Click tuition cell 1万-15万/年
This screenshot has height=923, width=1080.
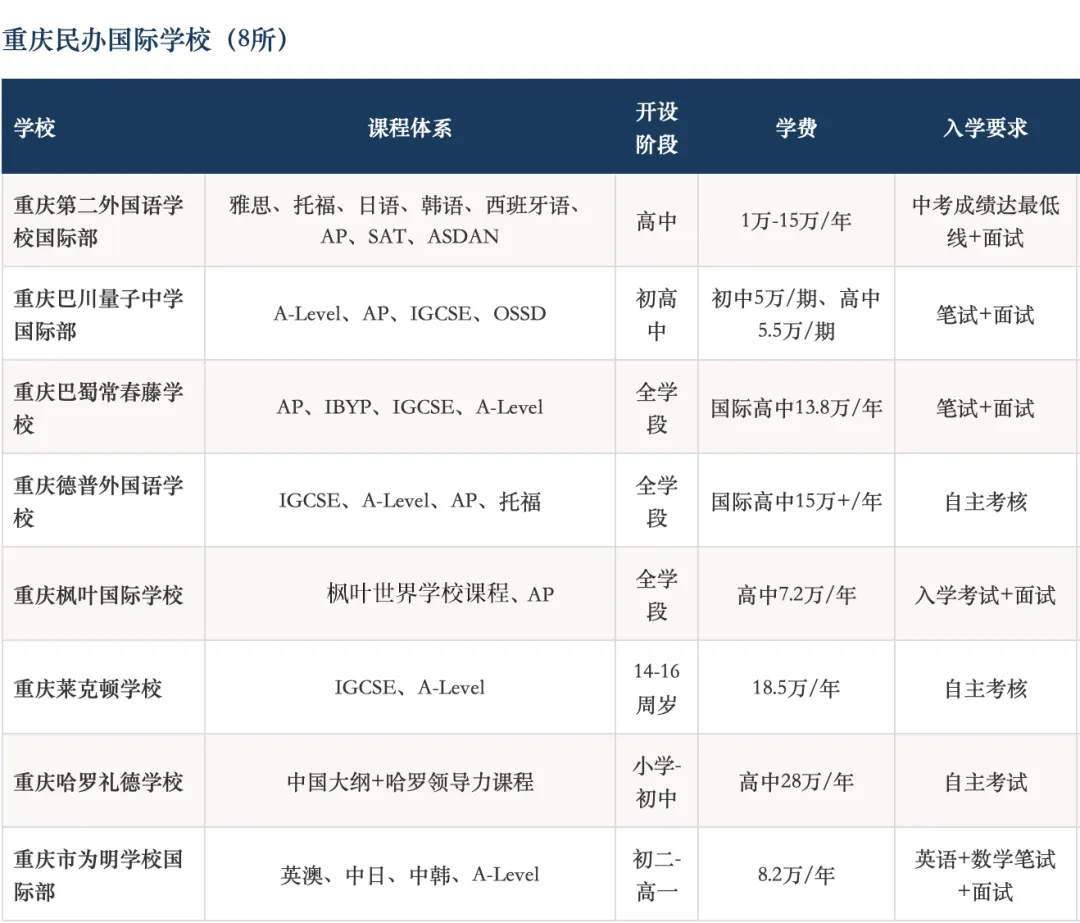tap(796, 221)
